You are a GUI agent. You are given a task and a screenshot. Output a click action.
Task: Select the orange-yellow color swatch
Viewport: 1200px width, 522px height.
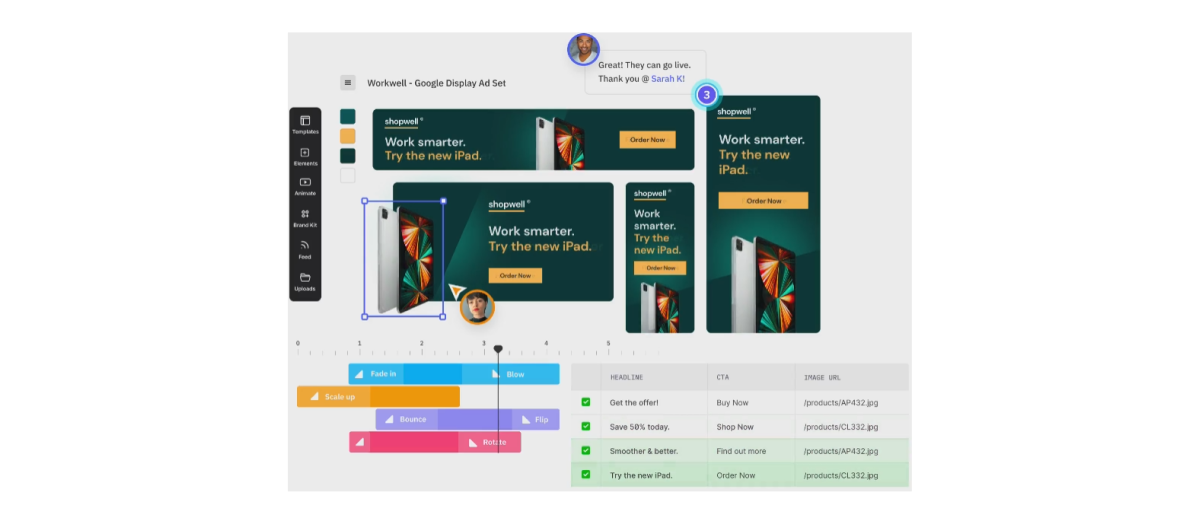[x=348, y=136]
